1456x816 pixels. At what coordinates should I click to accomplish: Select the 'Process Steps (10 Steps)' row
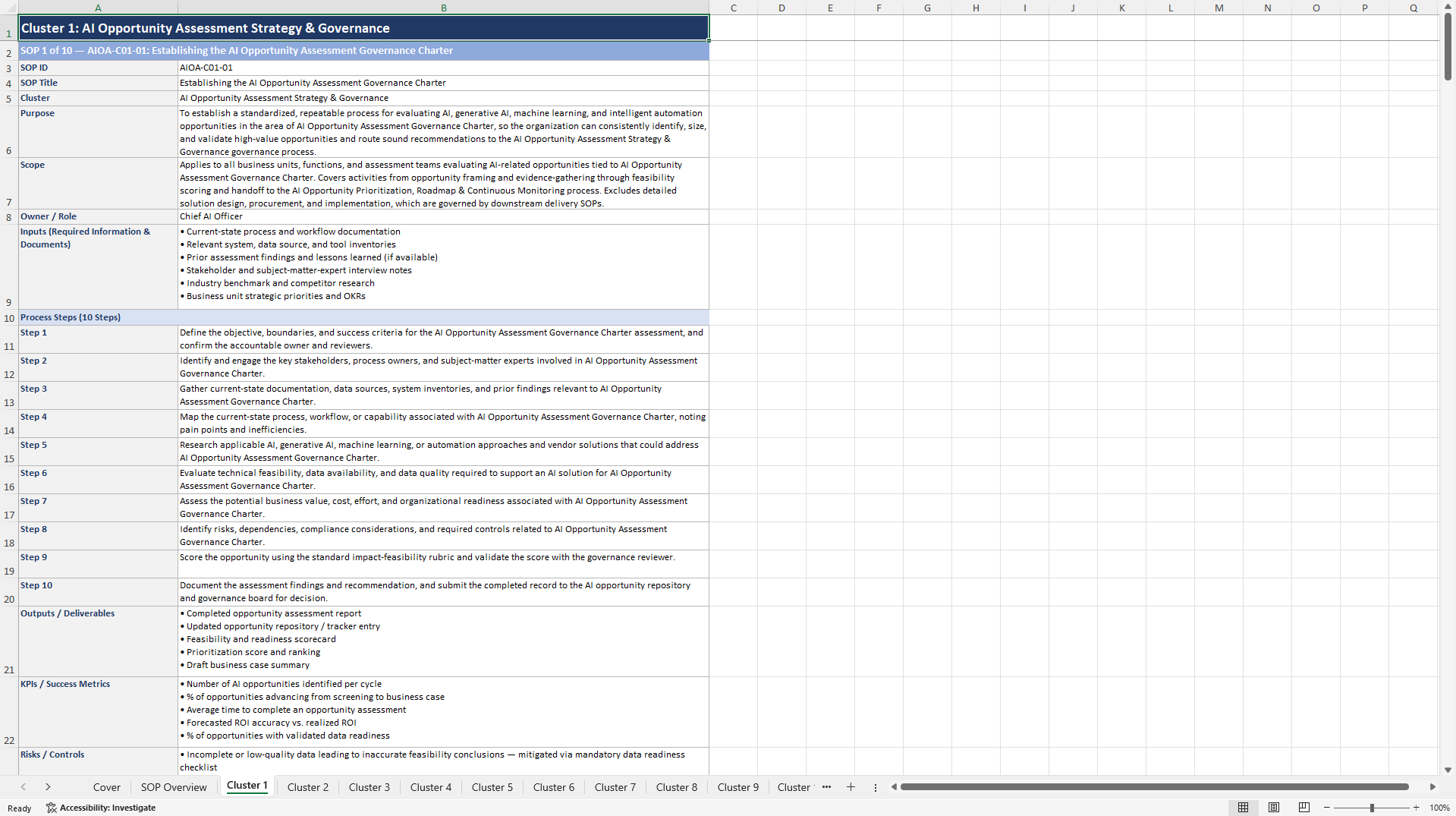(x=363, y=317)
